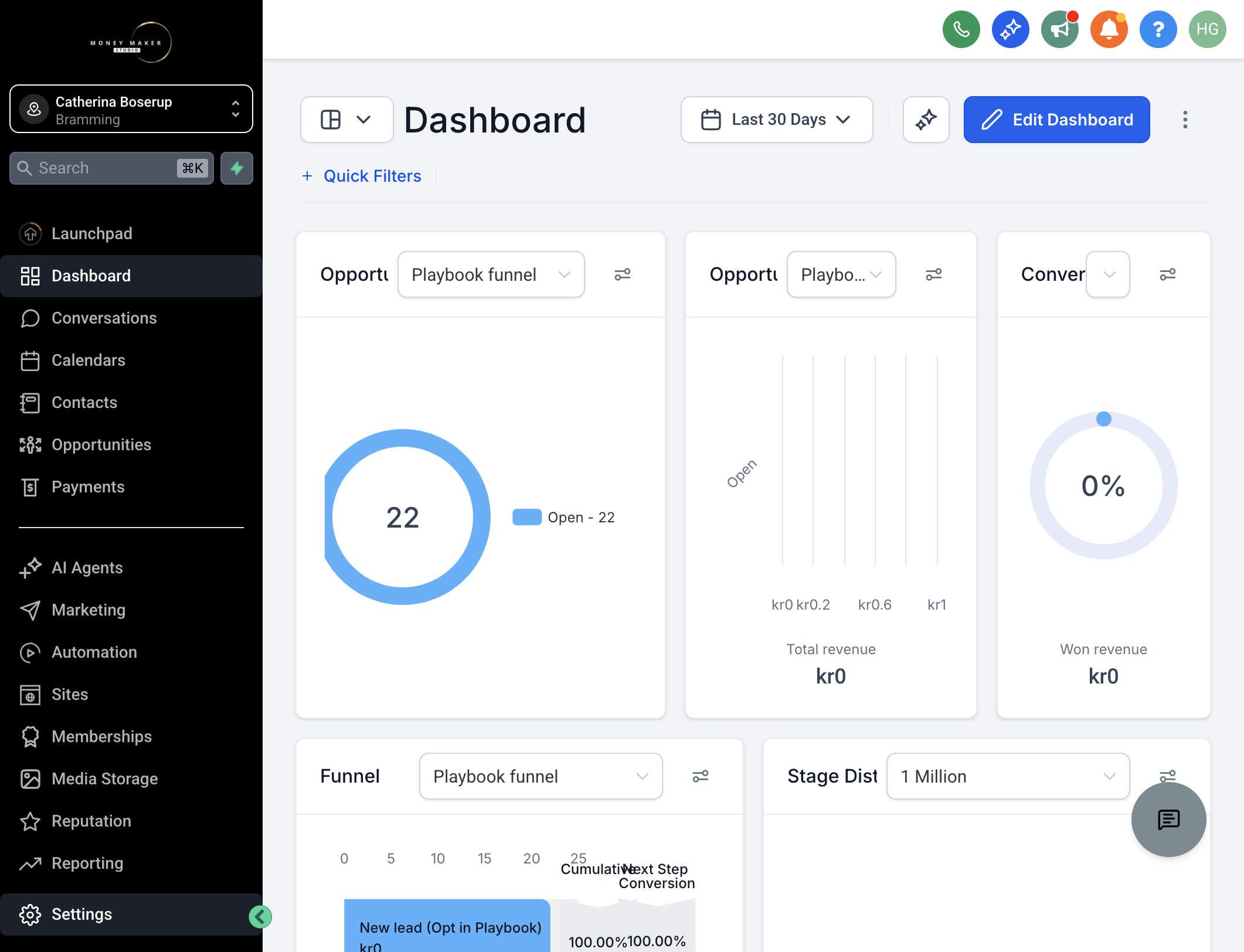This screenshot has width=1244, height=952.
Task: Open Payments in sidebar
Action: [x=131, y=487]
